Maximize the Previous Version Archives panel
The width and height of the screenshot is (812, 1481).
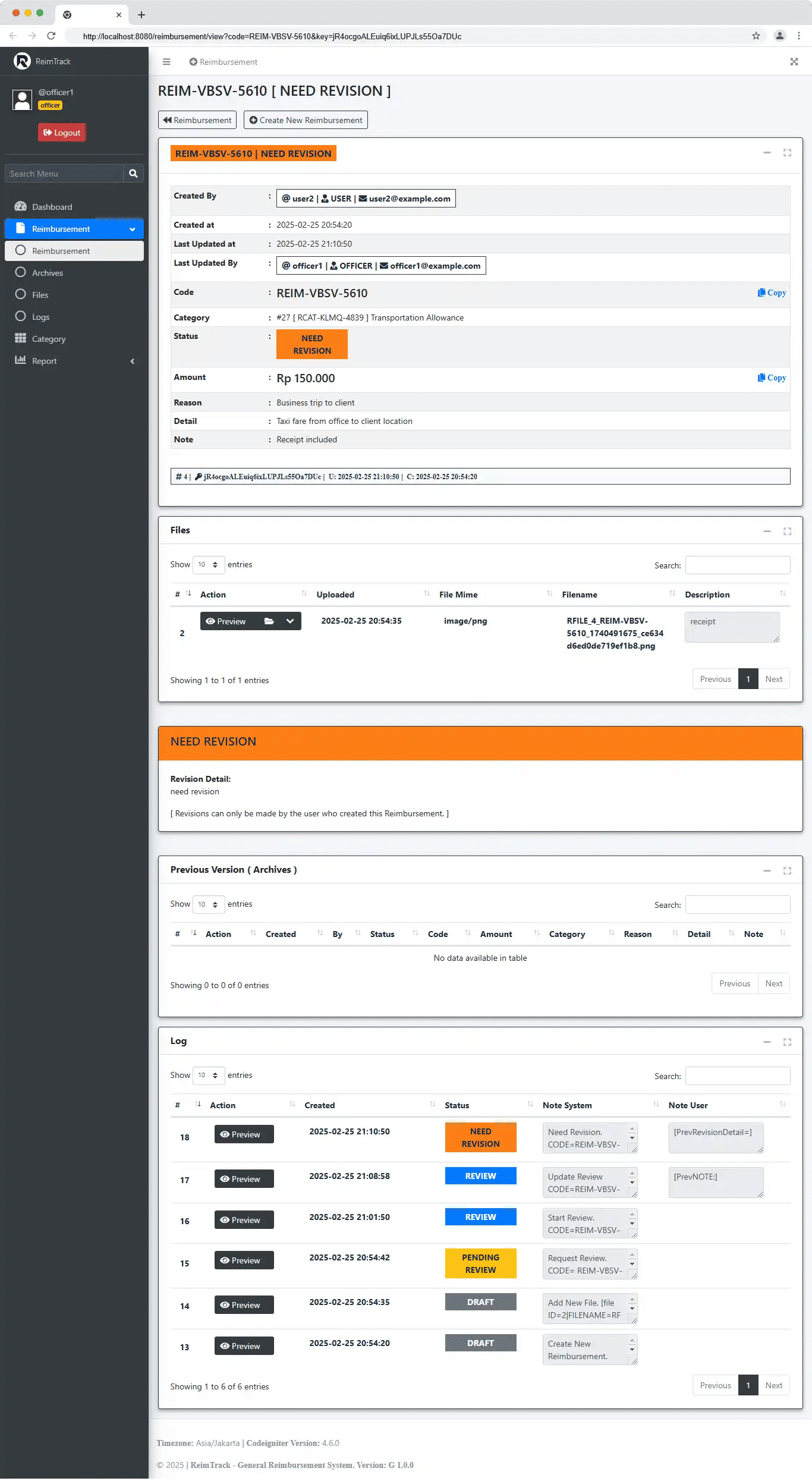click(787, 871)
